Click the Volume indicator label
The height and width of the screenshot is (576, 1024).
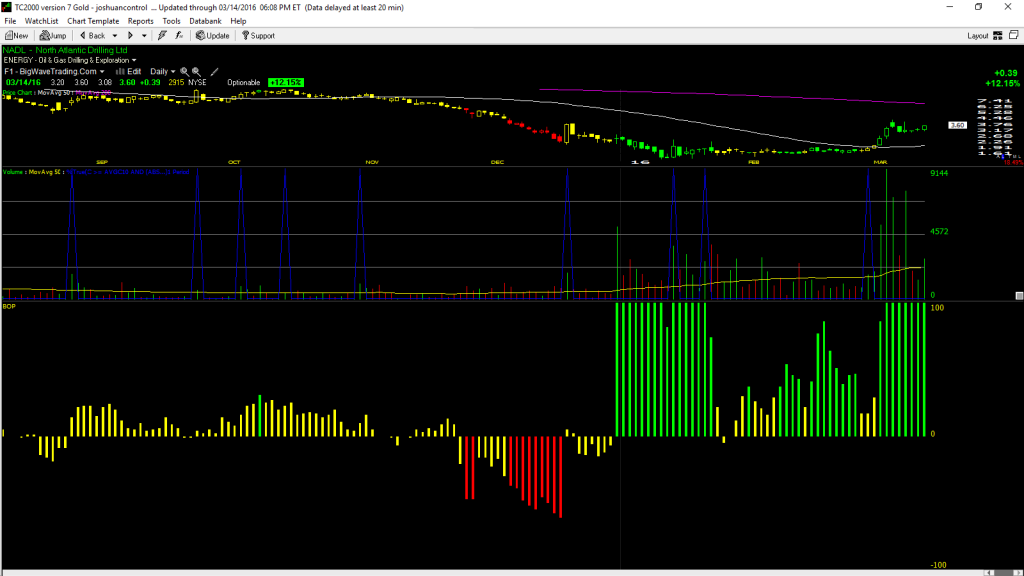pyautogui.click(x=14, y=172)
